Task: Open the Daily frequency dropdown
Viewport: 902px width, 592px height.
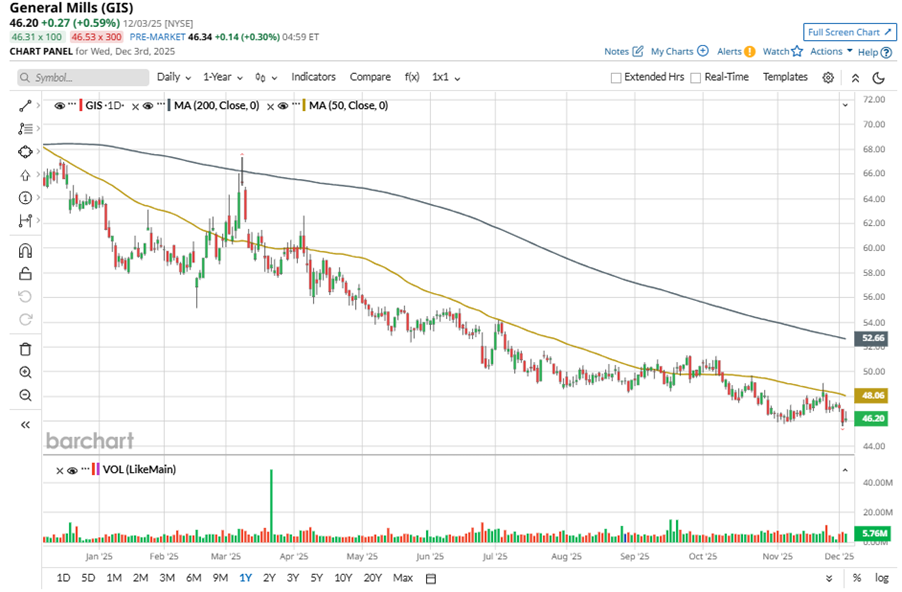Action: [x=174, y=77]
